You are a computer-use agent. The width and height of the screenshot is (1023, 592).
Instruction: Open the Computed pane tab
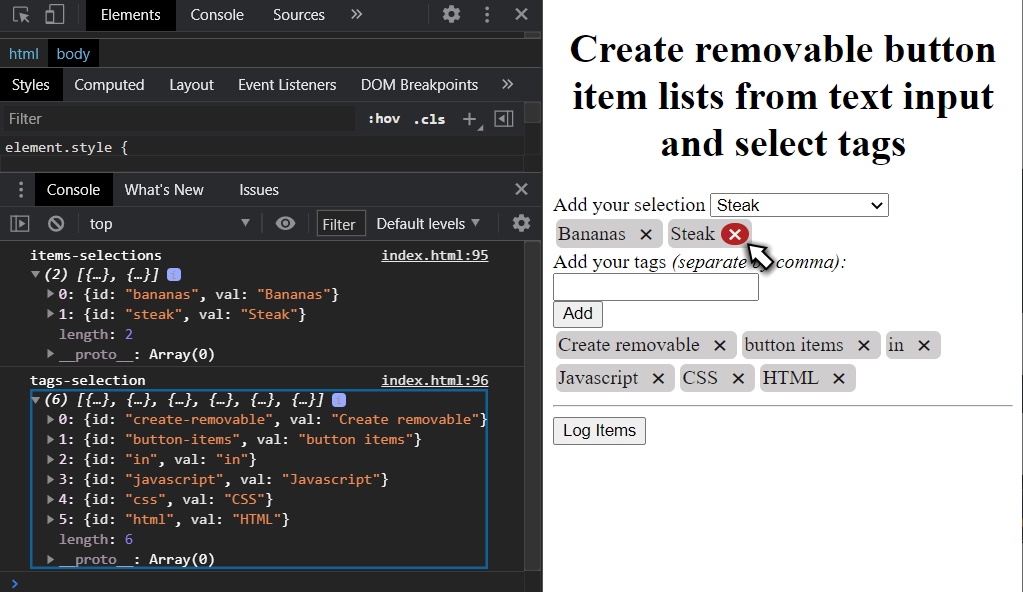tap(109, 85)
